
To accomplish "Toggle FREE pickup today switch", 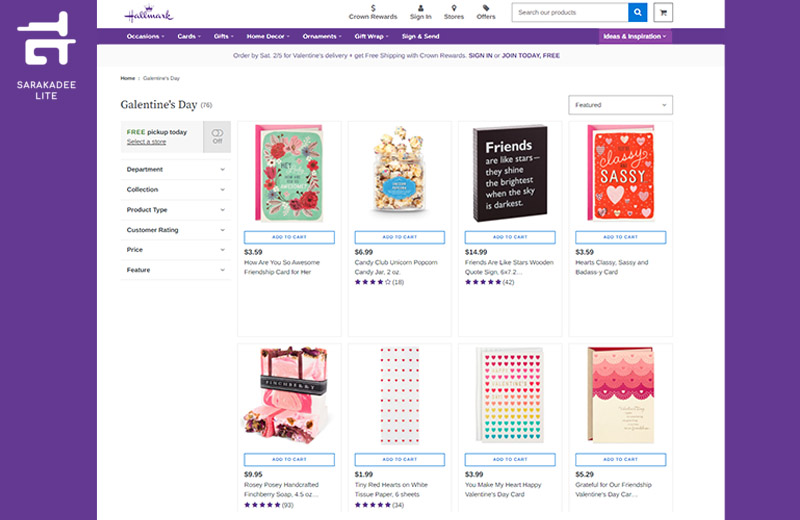I will click(217, 136).
